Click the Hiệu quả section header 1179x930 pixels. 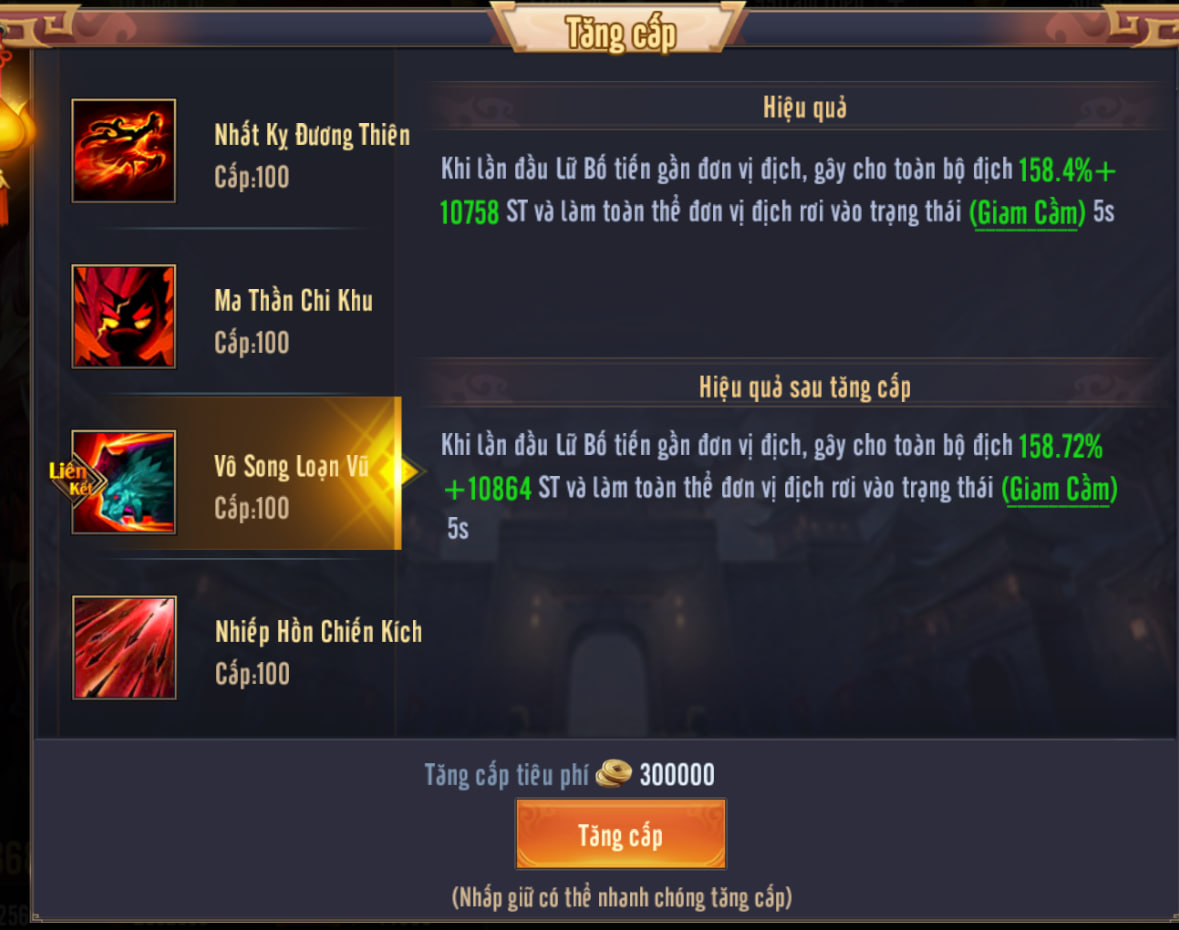(x=805, y=108)
